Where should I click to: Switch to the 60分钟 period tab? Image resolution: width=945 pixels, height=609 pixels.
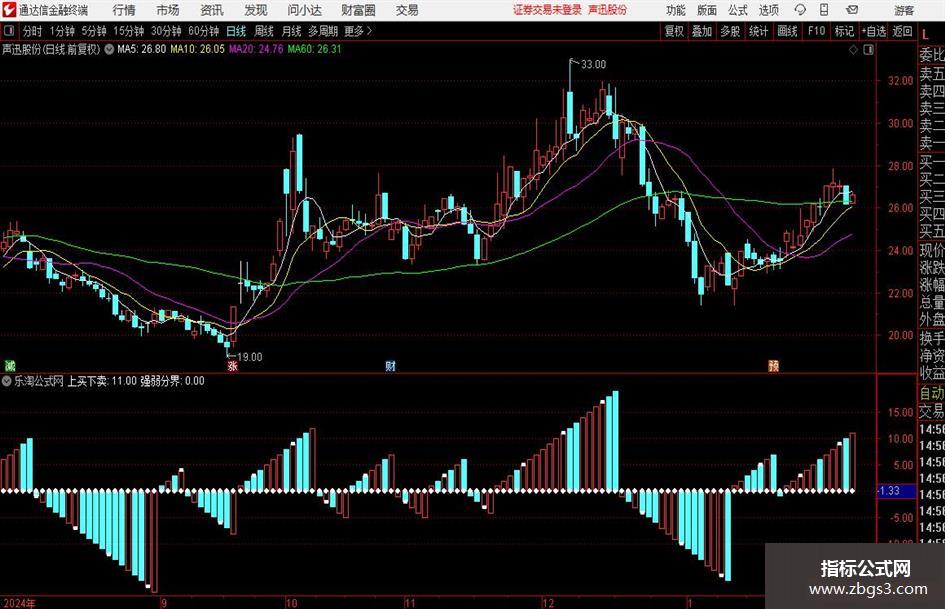click(204, 31)
